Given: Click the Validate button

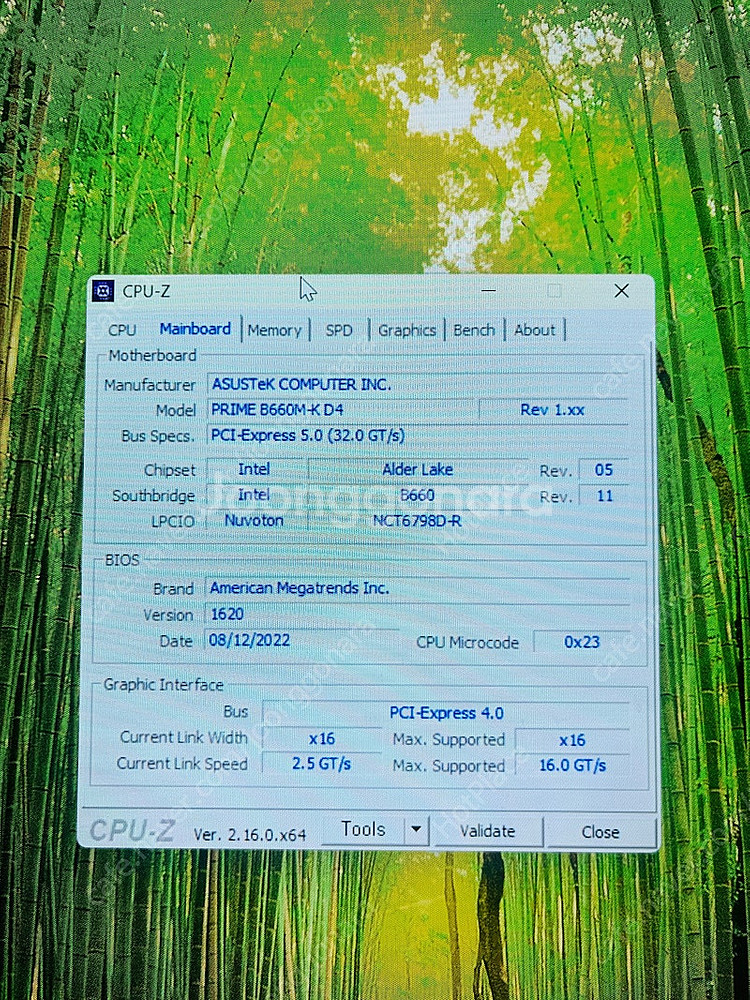Looking at the screenshot, I should (487, 831).
